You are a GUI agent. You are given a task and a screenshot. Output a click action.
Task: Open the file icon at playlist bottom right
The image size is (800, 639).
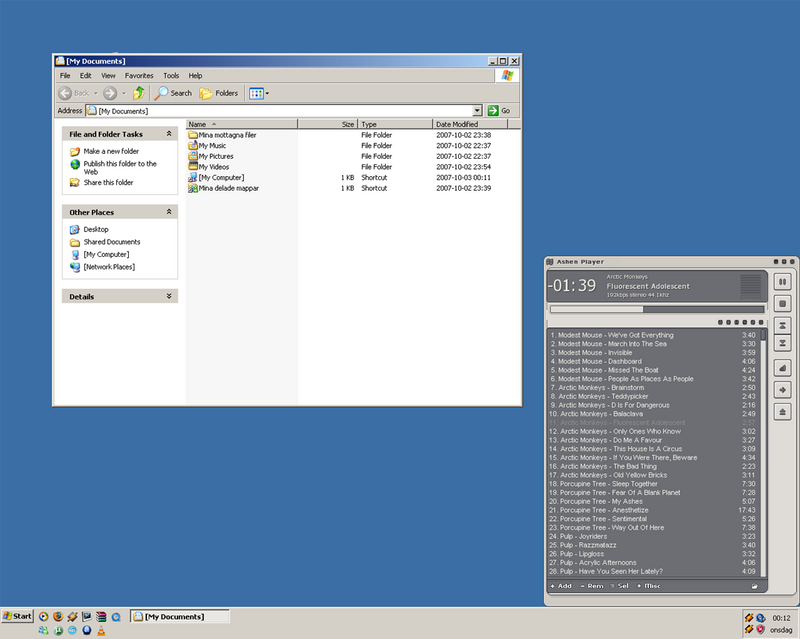[x=754, y=585]
